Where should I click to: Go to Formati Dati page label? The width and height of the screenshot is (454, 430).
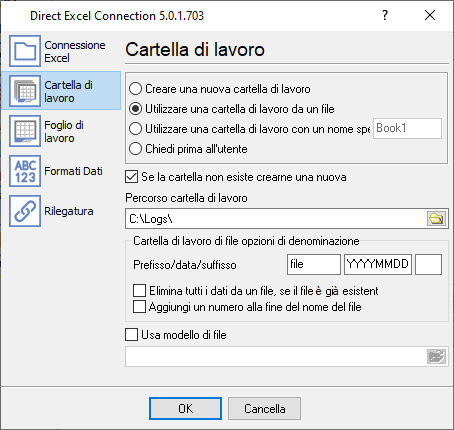(73, 171)
